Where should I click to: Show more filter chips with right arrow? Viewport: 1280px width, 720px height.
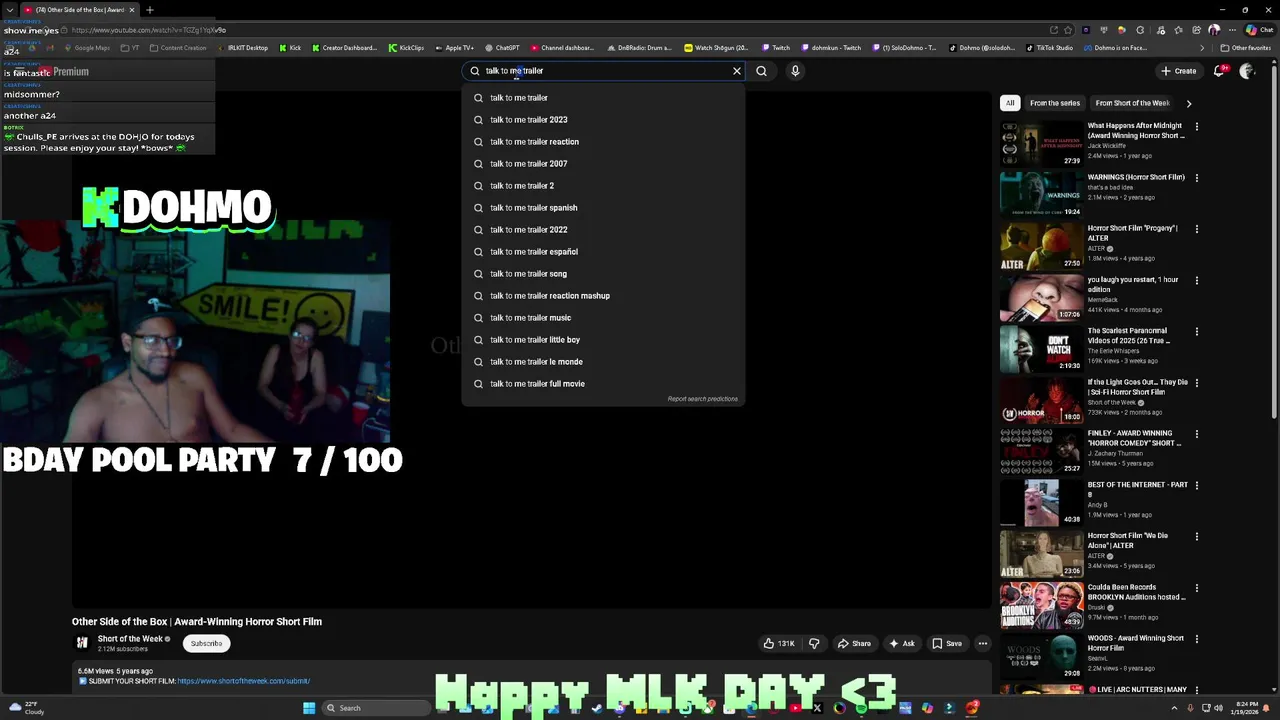tap(1188, 103)
